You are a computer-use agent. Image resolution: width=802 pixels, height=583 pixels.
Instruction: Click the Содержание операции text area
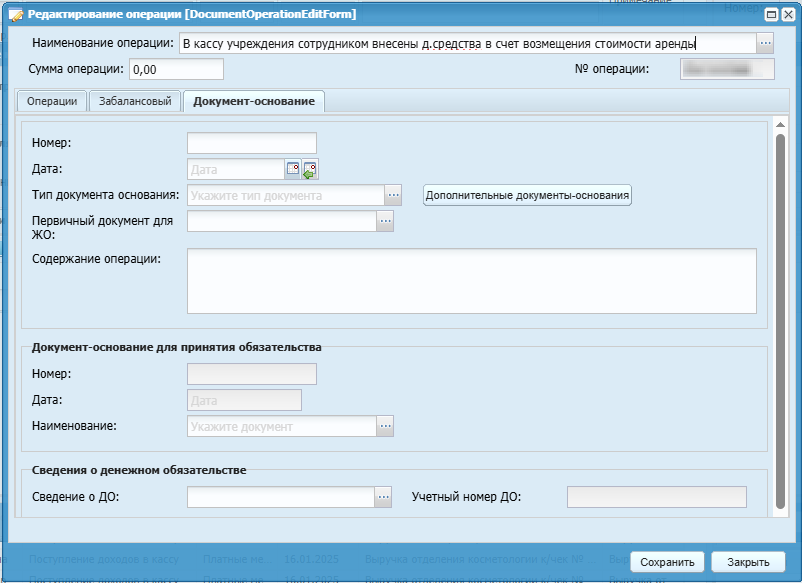(x=471, y=281)
